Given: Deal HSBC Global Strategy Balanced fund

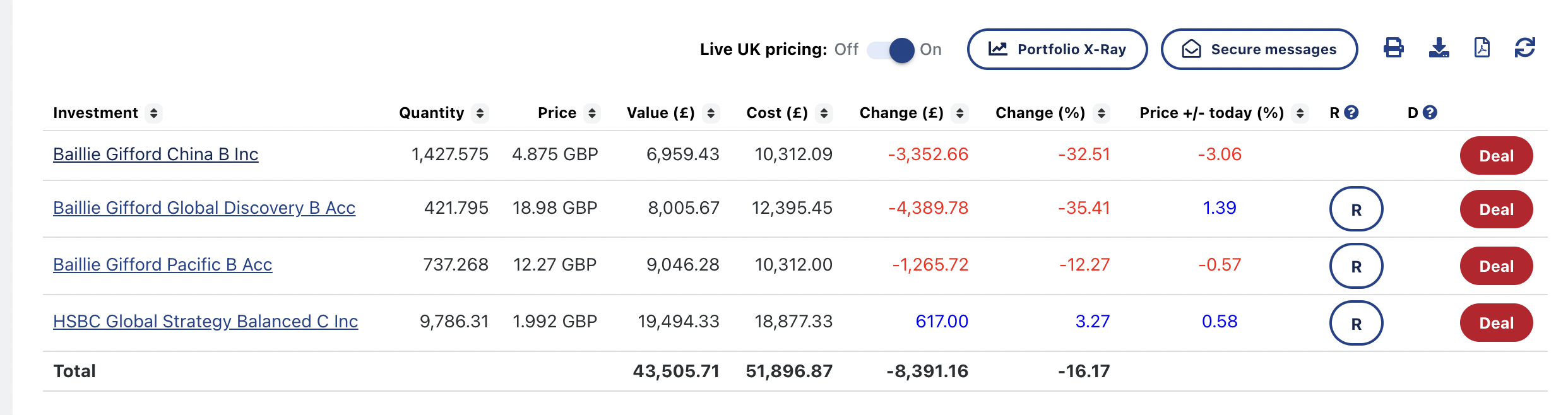Looking at the screenshot, I should coord(1496,323).
